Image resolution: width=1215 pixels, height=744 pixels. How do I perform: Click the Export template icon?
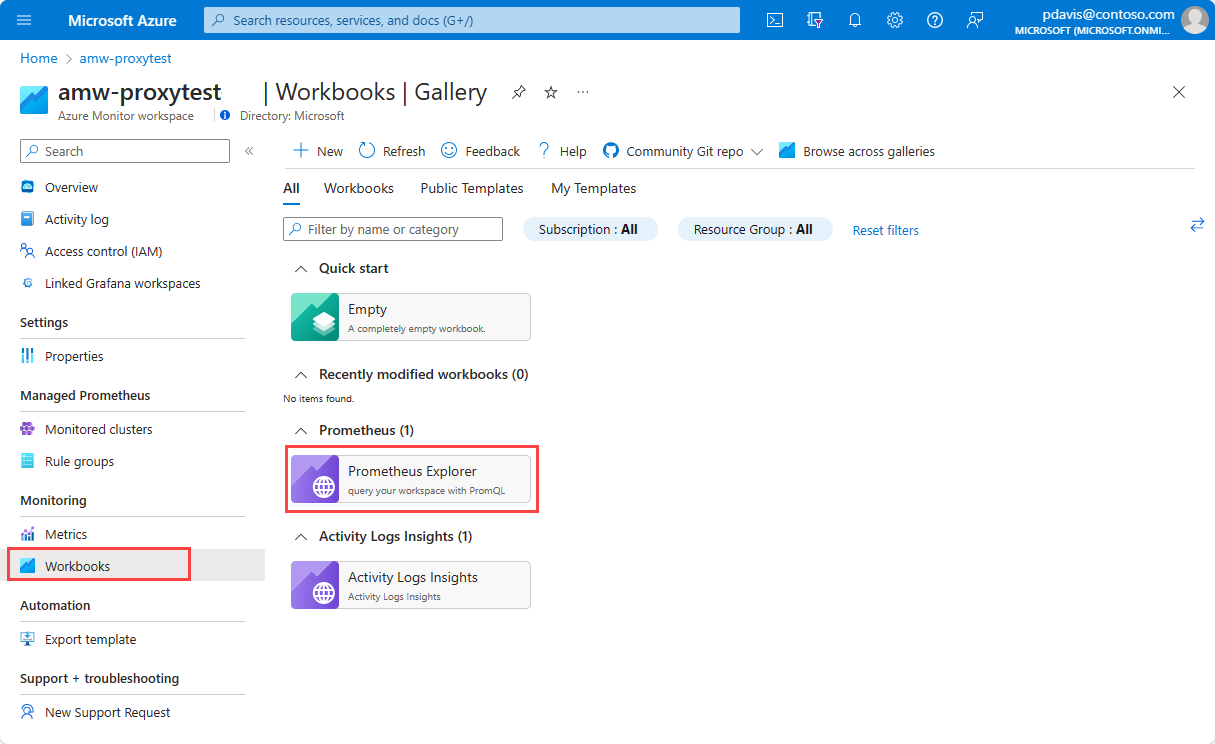[x=28, y=639]
